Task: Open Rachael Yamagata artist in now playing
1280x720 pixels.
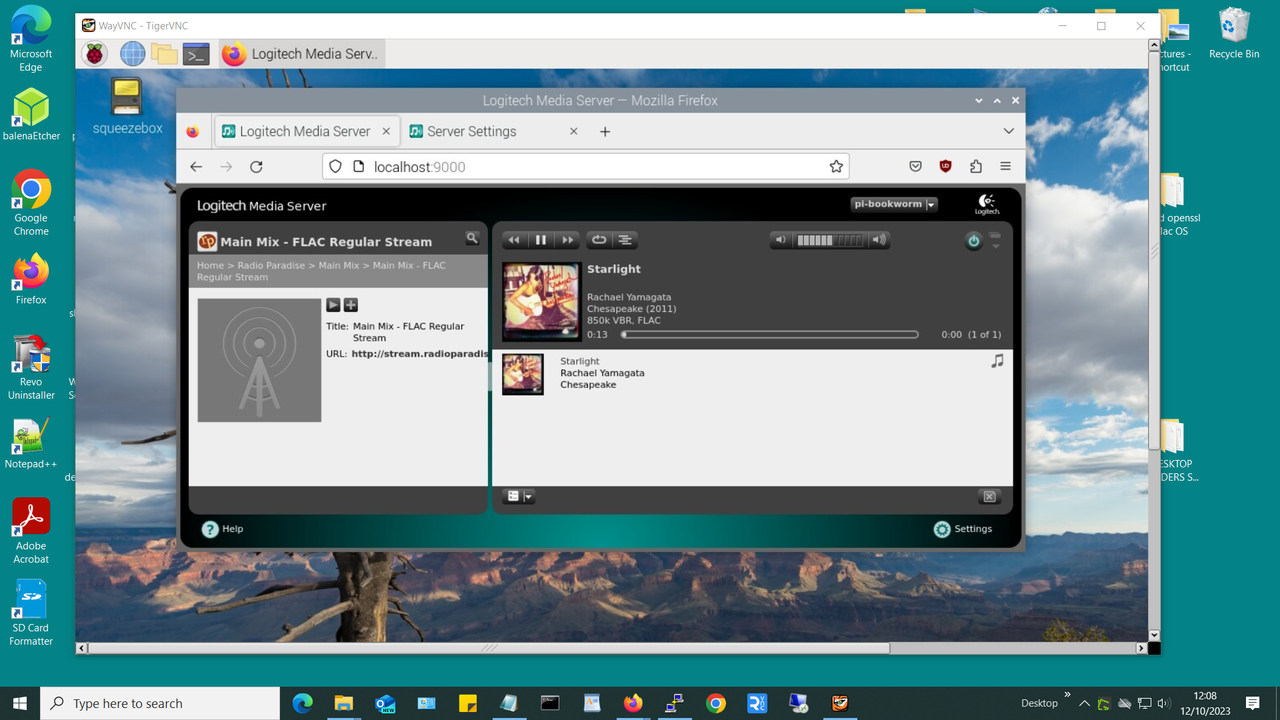Action: click(629, 297)
